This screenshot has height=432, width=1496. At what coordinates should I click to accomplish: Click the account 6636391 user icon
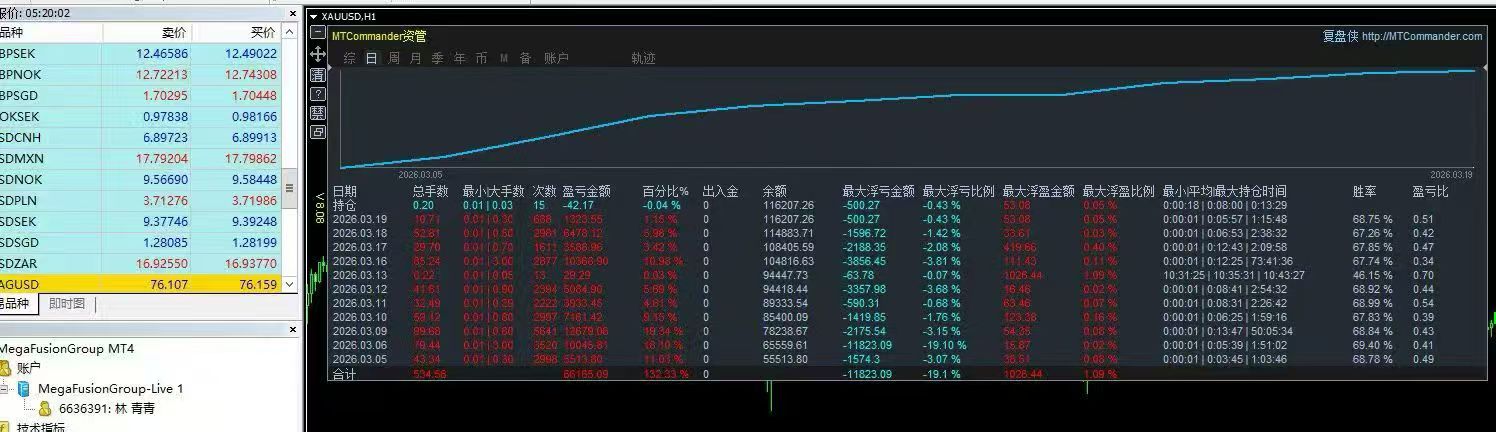point(45,408)
